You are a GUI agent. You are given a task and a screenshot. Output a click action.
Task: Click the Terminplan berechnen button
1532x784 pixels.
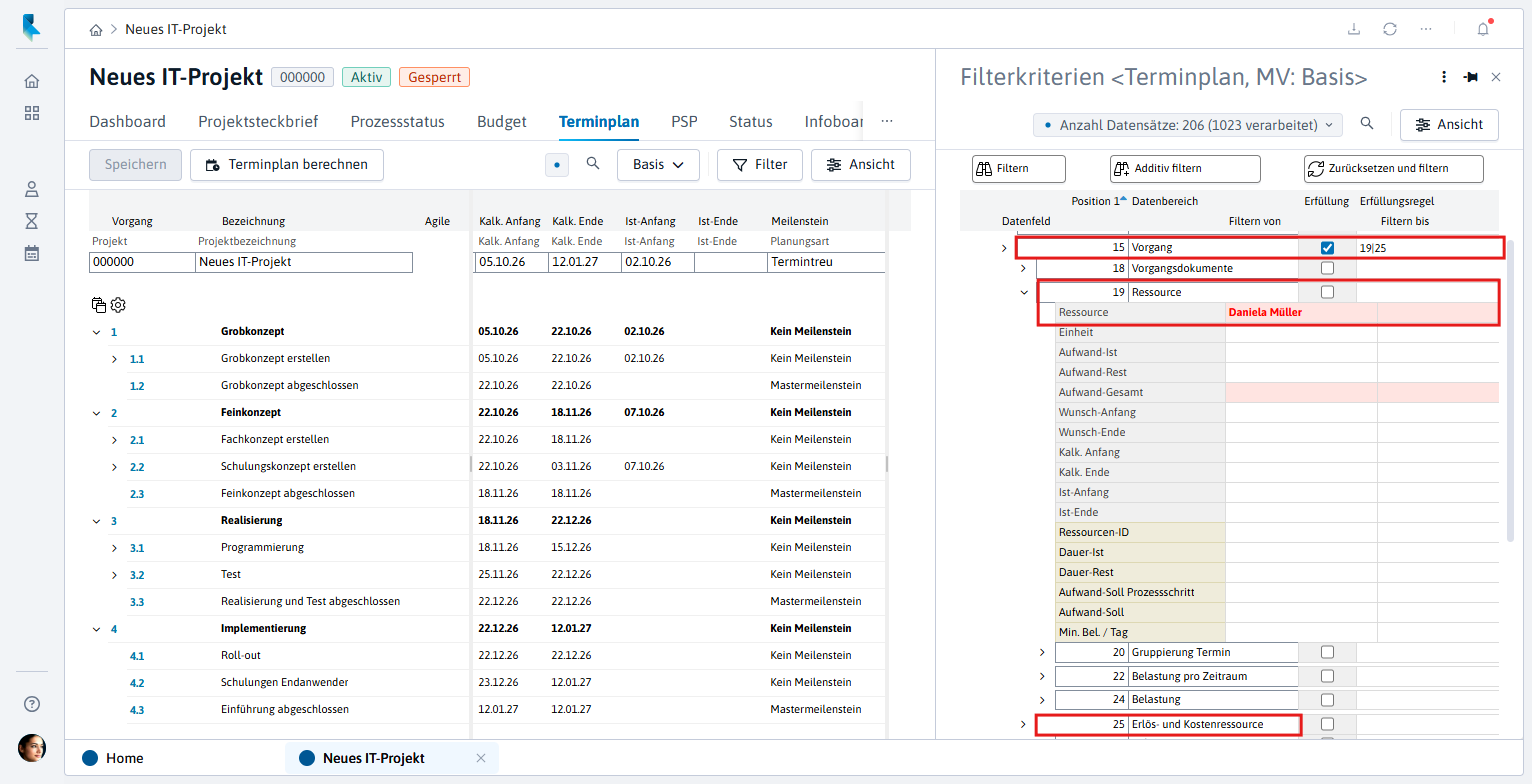coord(287,164)
